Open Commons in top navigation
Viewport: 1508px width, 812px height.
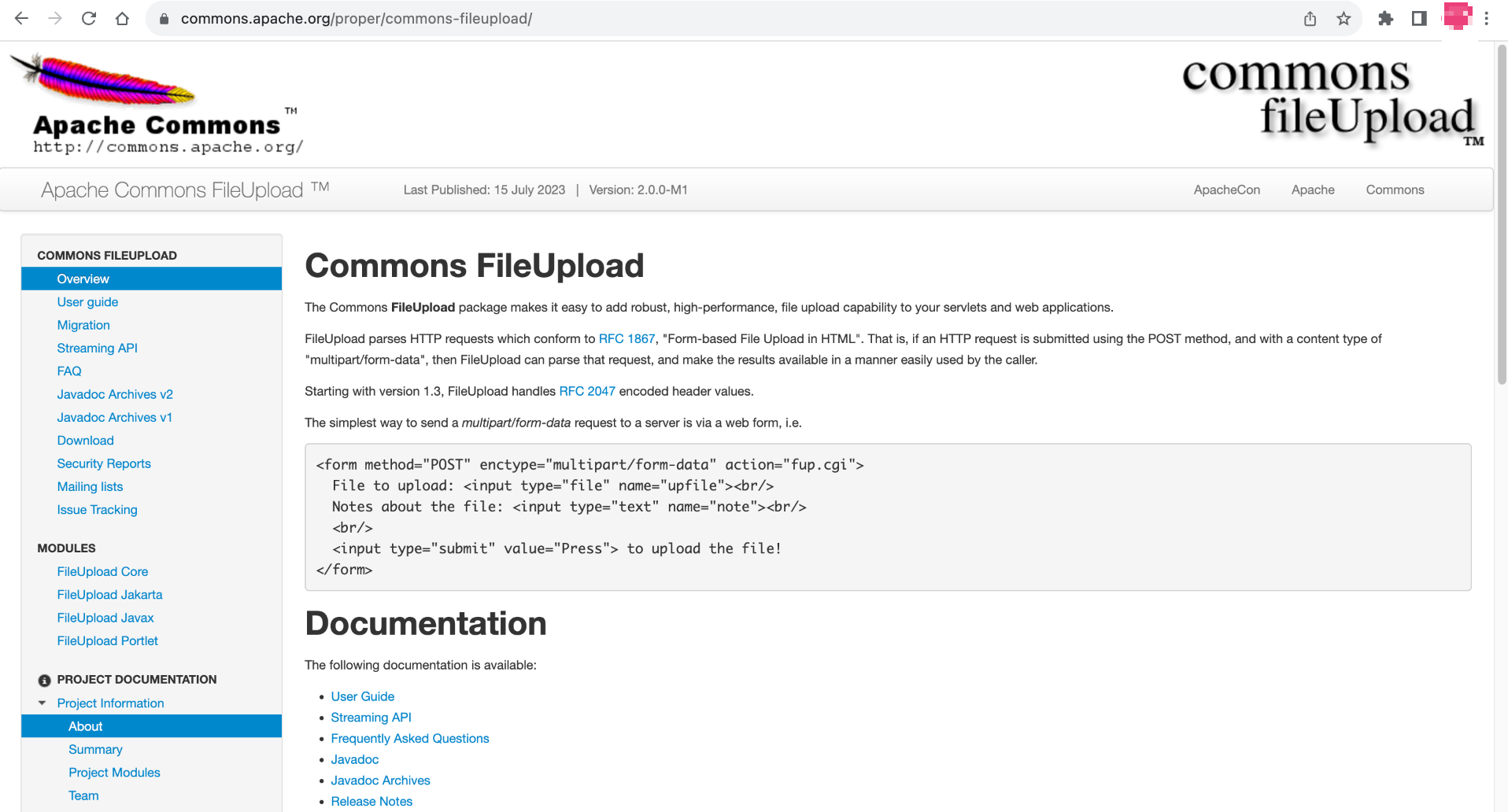click(x=1395, y=190)
